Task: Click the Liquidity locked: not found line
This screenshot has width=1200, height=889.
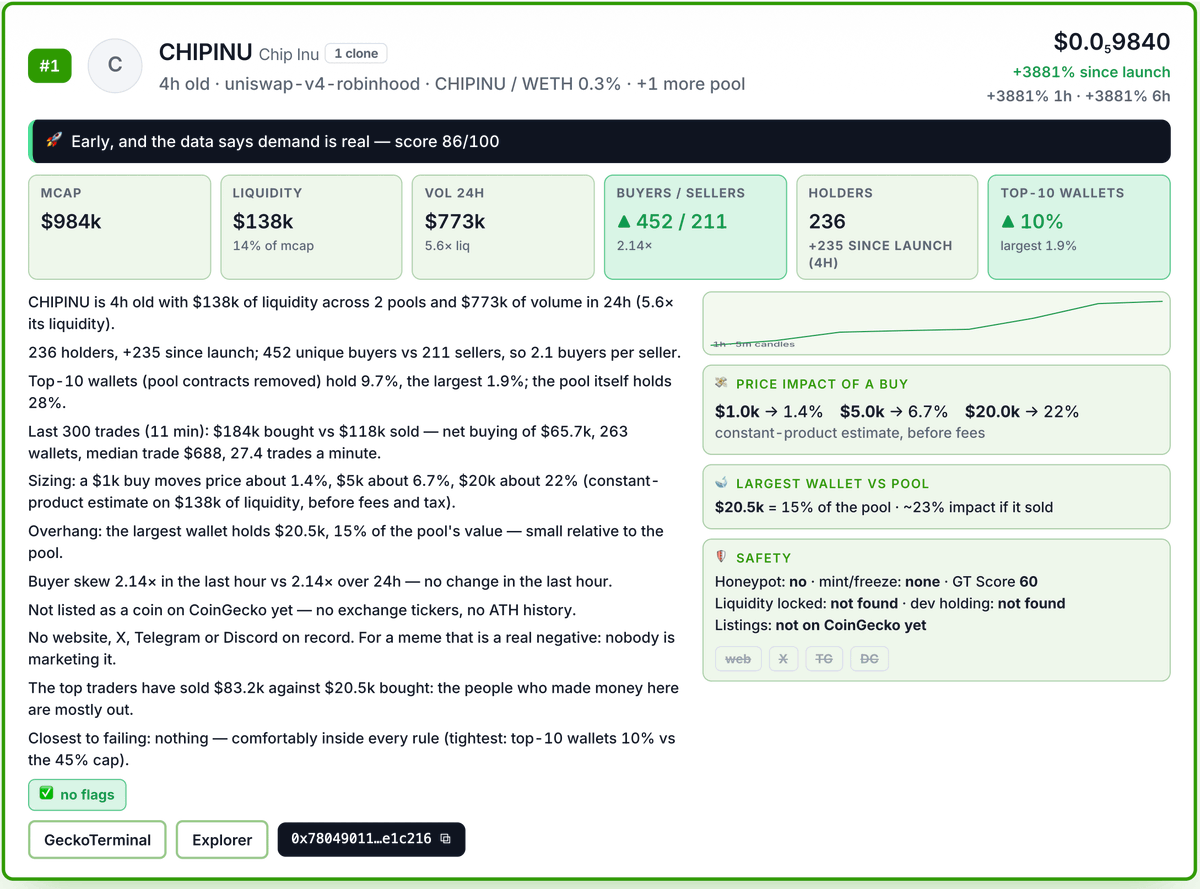Action: [x=890, y=603]
